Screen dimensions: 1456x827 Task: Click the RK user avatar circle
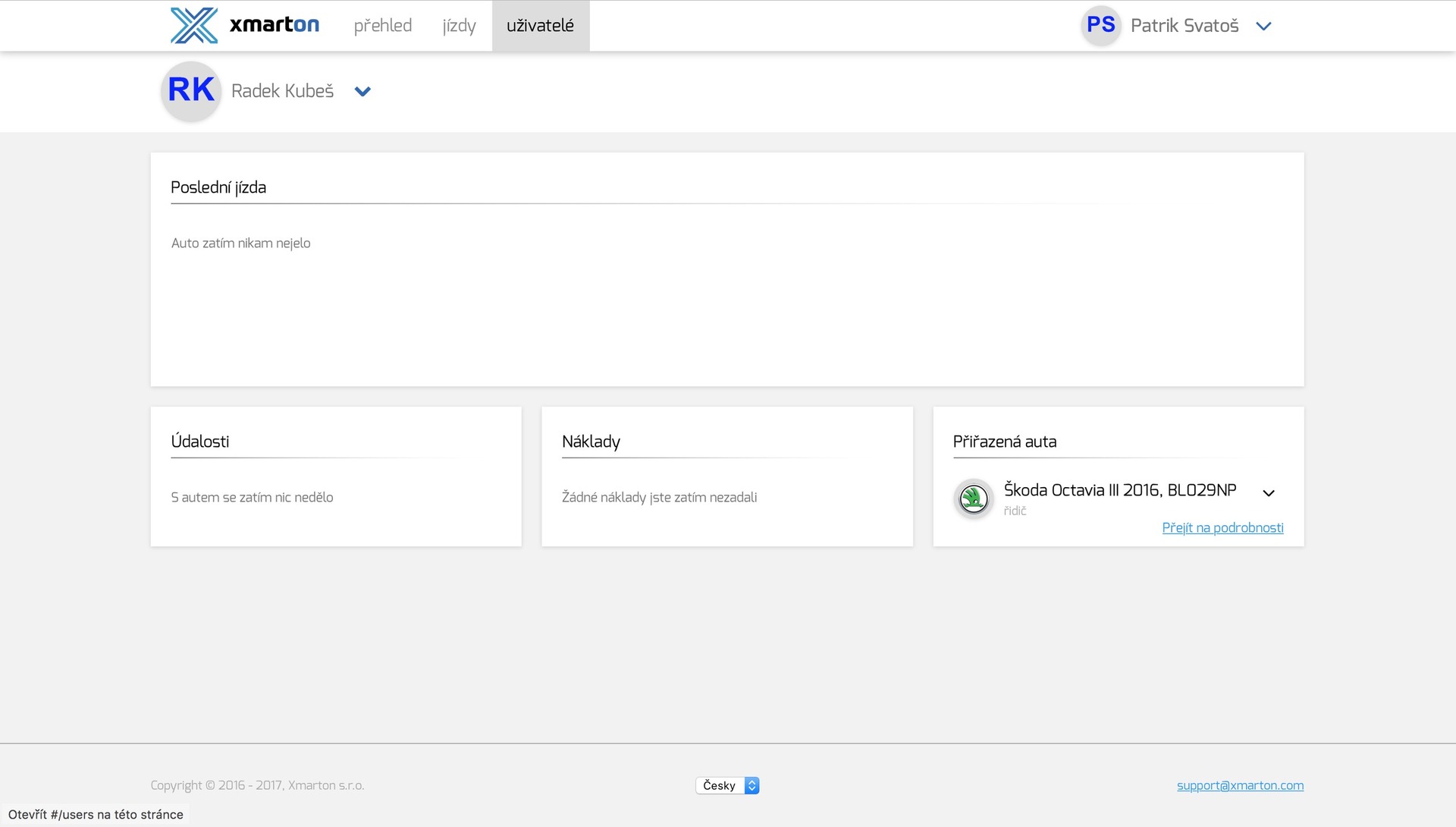tap(191, 90)
